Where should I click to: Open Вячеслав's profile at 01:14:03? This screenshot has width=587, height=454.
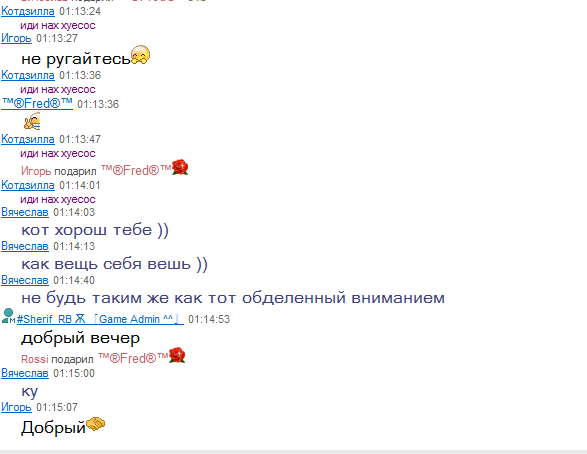25,212
